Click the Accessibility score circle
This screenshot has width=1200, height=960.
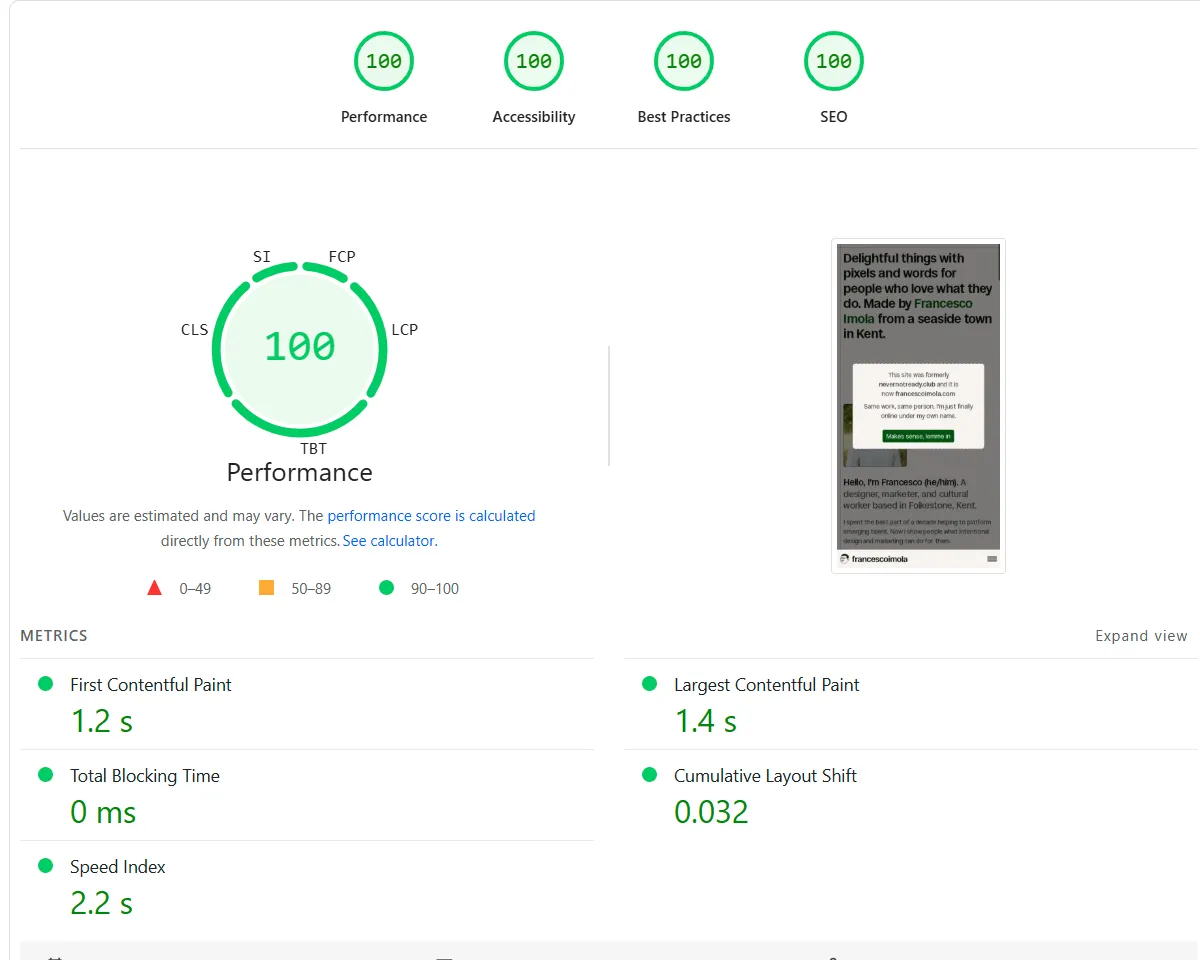[x=533, y=61]
